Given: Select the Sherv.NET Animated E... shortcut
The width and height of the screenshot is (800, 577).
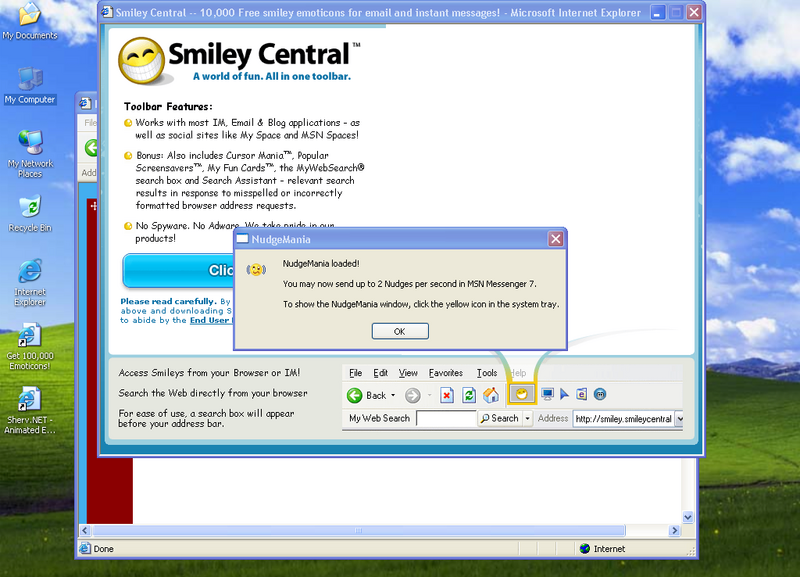Looking at the screenshot, I should click(30, 411).
